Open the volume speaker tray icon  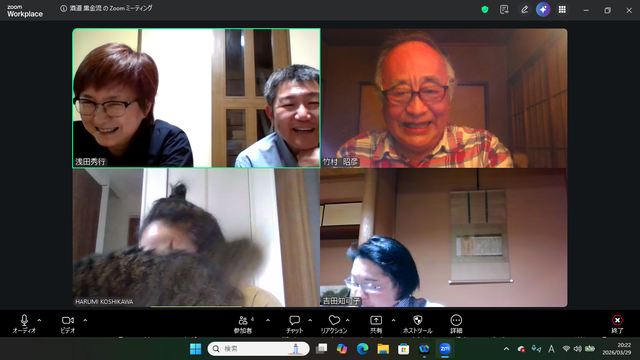578,349
